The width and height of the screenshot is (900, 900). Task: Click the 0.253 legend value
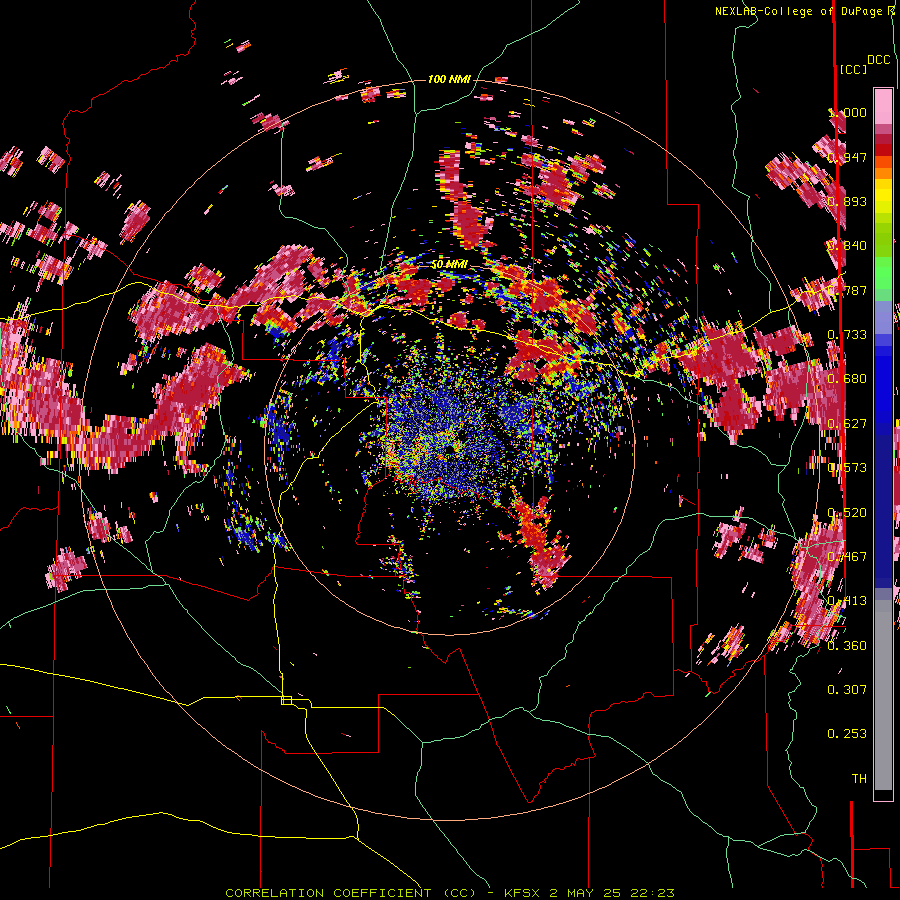847,734
